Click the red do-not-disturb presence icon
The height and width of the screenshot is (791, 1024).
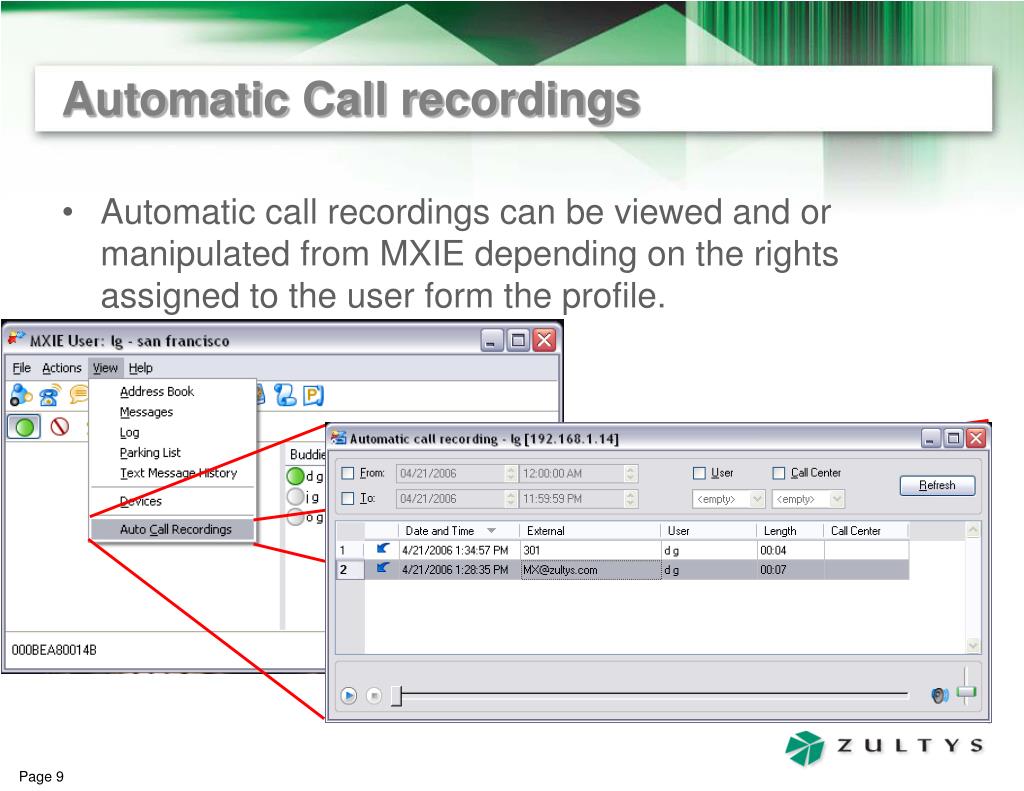tap(60, 427)
